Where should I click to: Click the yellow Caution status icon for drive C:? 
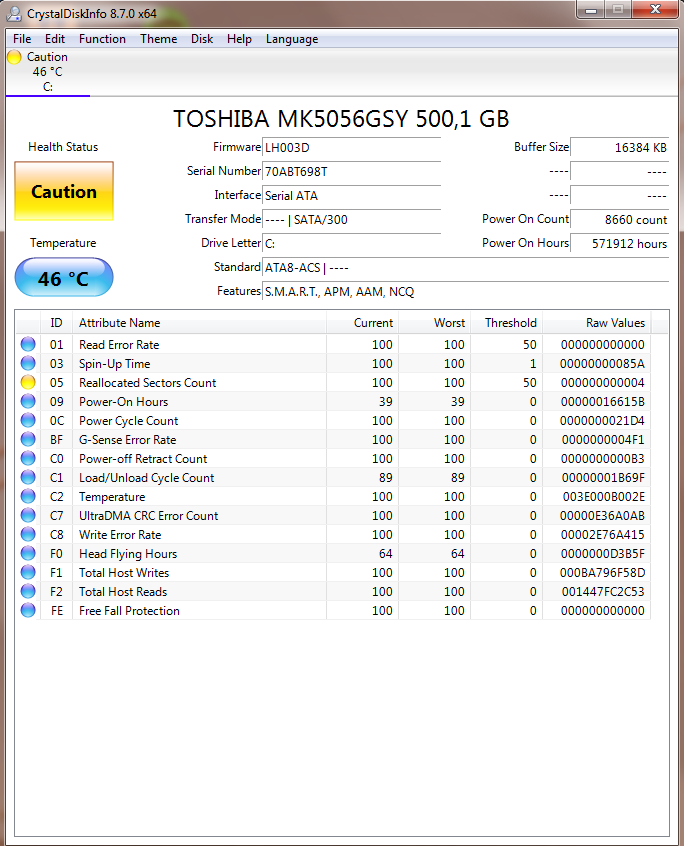point(15,57)
